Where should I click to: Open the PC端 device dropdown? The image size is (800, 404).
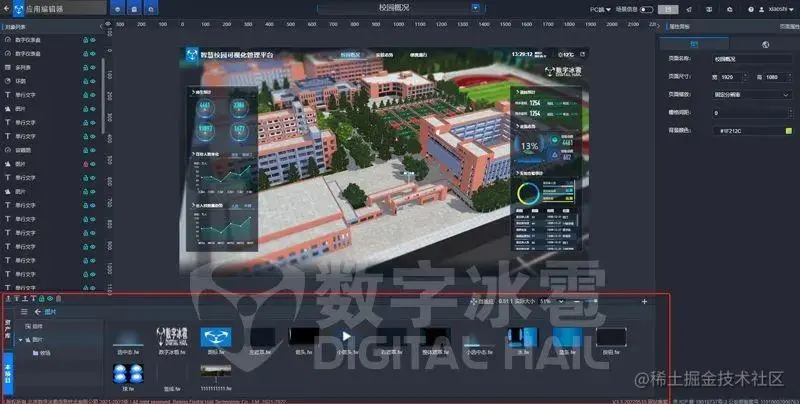click(x=601, y=9)
